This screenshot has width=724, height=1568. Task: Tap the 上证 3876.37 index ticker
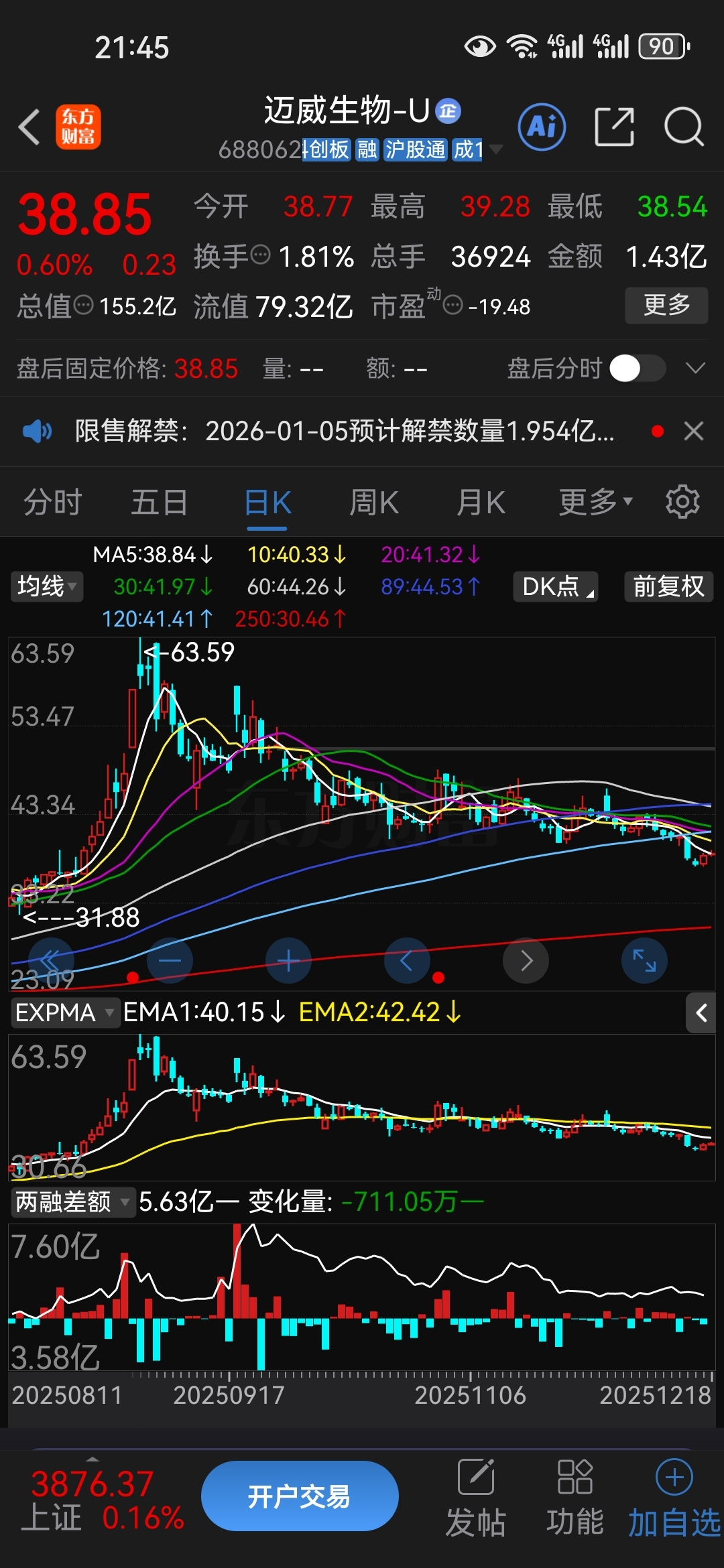pos(103,1501)
